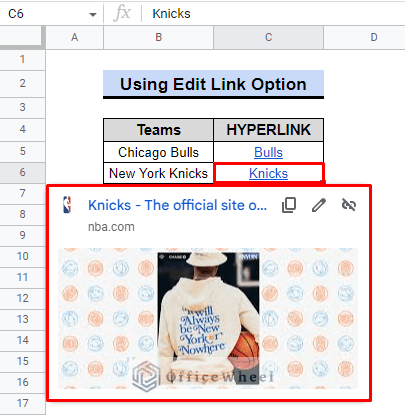Select row 7 header
This screenshot has width=405, height=415.
22,193
